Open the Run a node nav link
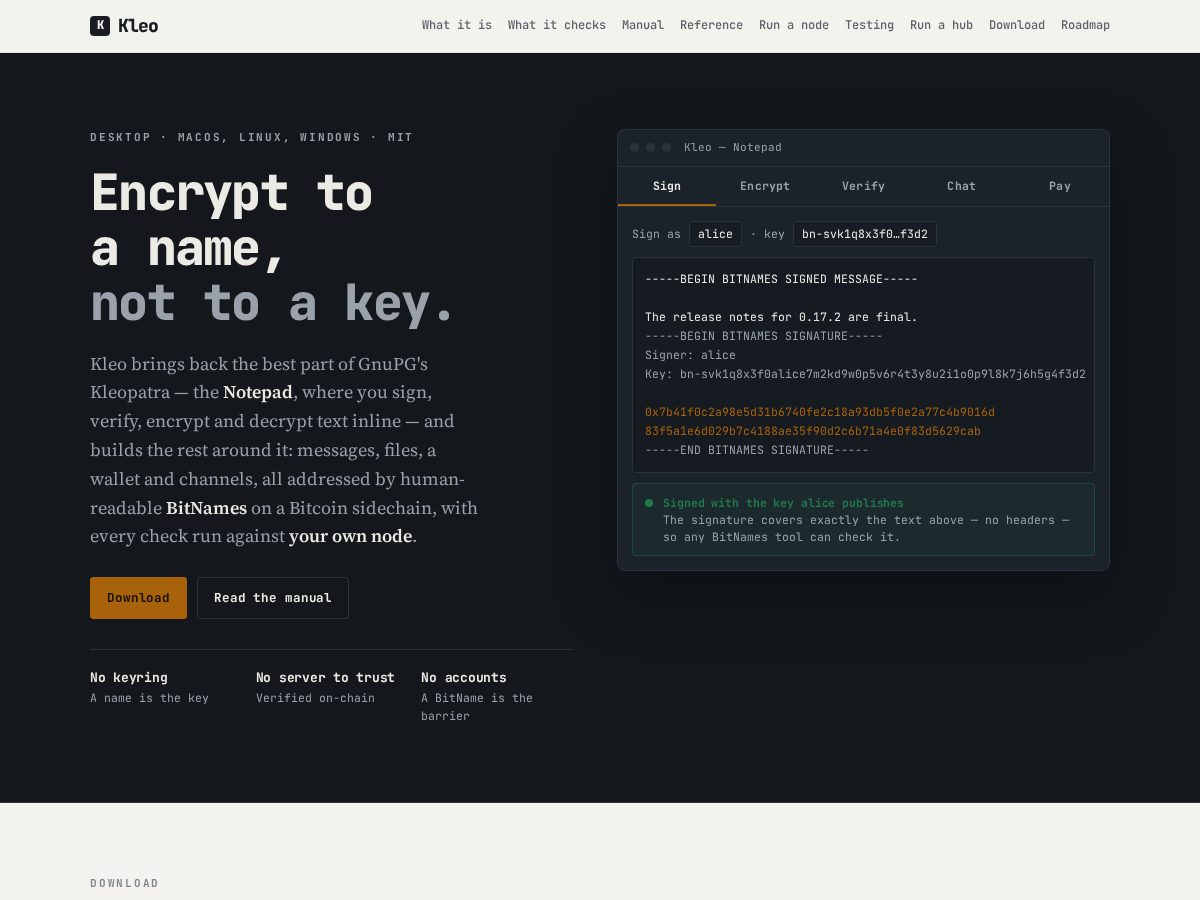 point(794,25)
